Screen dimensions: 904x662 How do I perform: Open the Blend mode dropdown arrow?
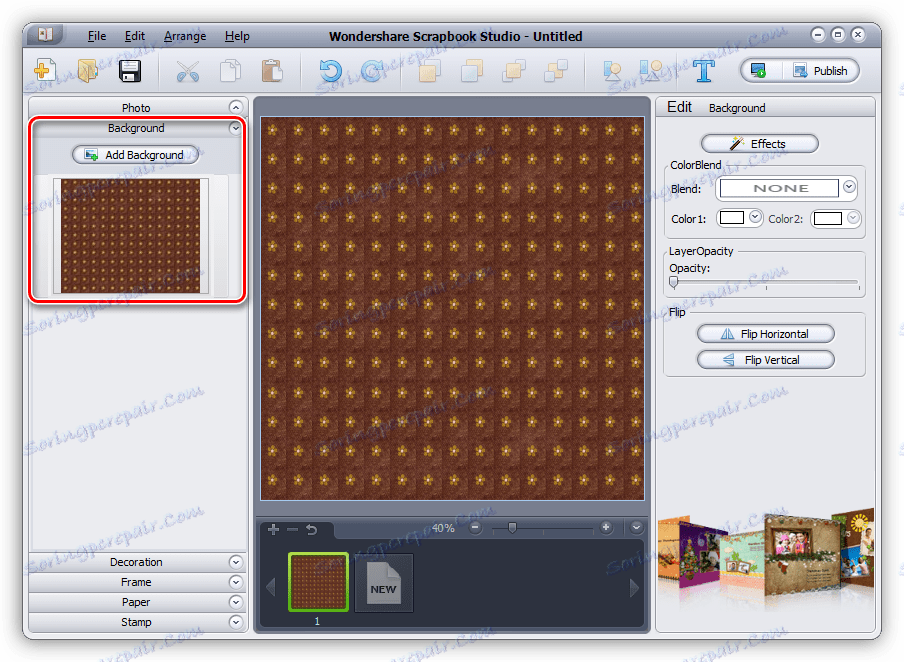[849, 187]
